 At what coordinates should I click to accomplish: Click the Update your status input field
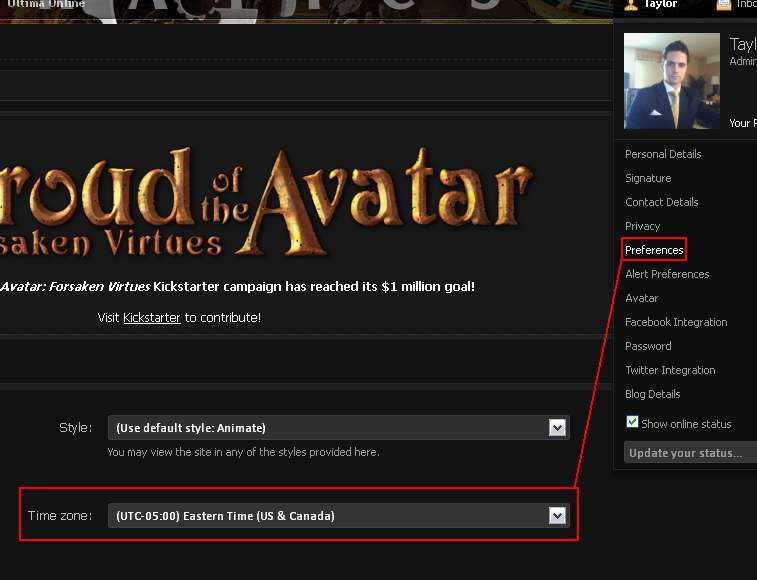tap(690, 453)
